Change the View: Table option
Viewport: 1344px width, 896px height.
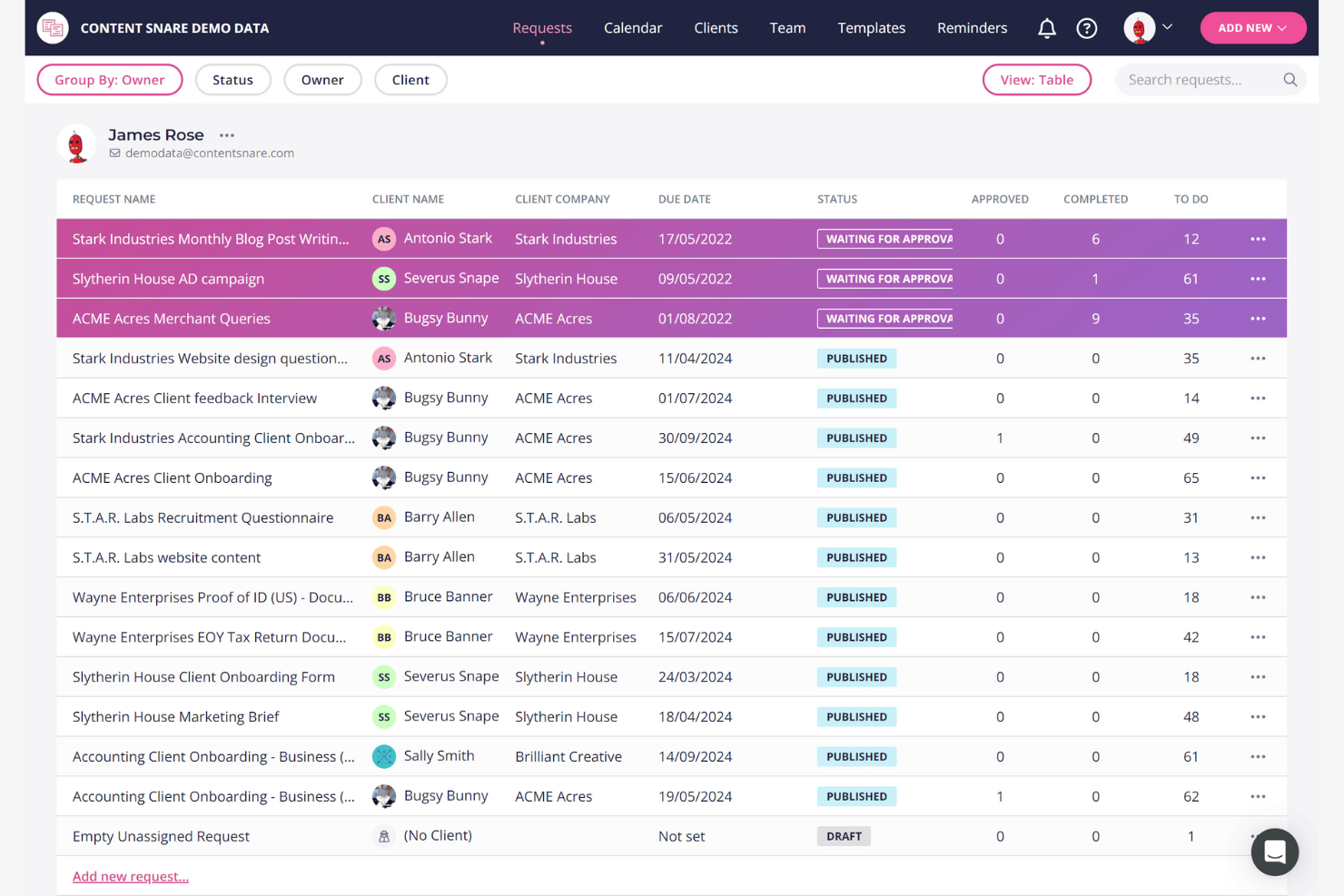click(1037, 79)
